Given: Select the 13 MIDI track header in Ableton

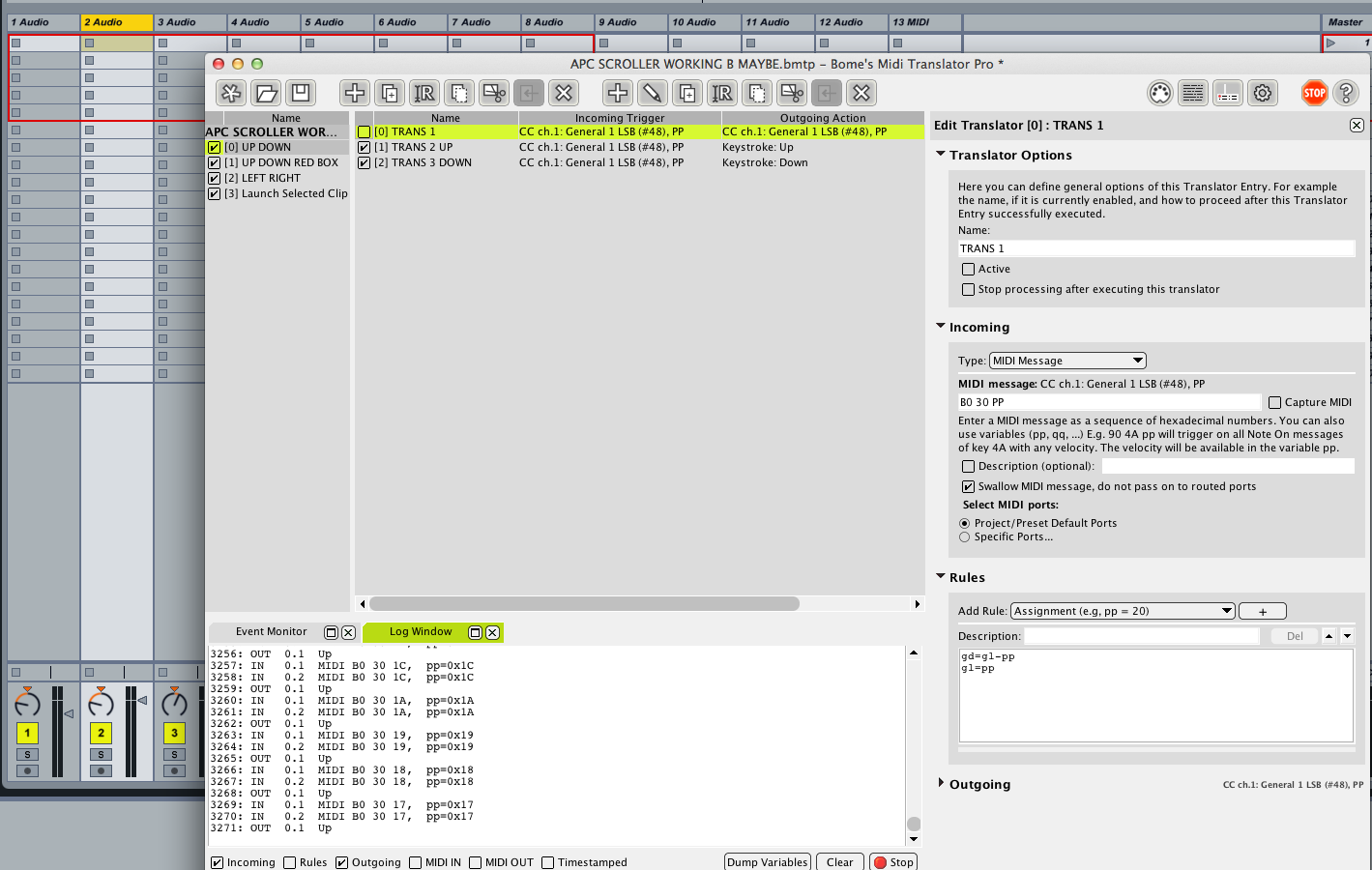Looking at the screenshot, I should [x=925, y=22].
